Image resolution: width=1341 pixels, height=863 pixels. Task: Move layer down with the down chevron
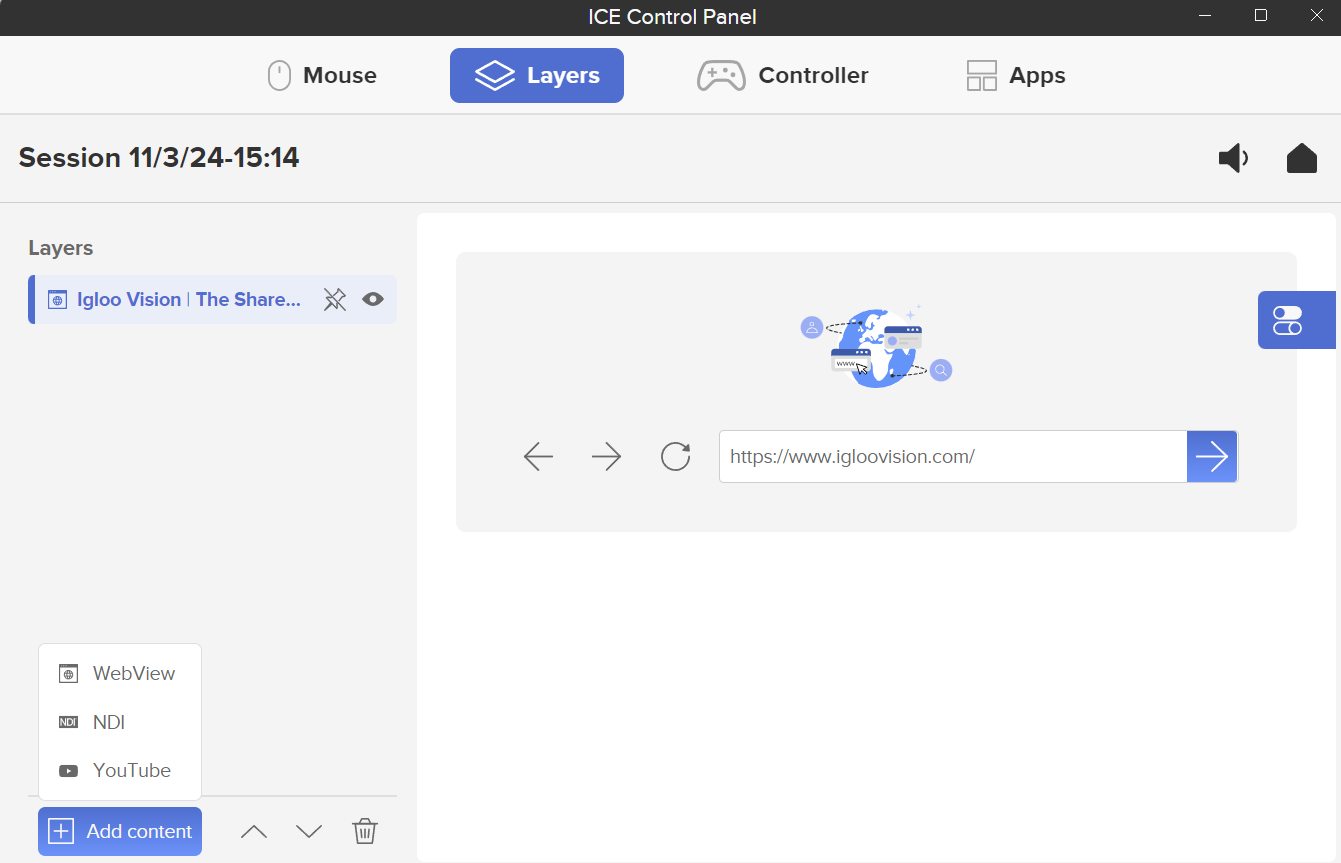[309, 831]
